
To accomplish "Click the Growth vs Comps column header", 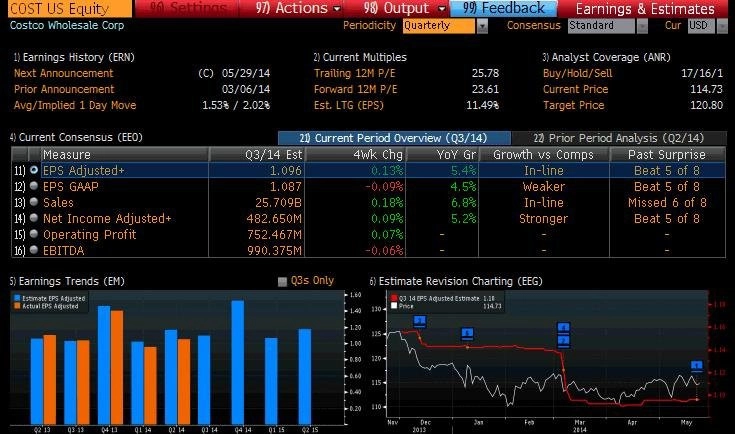I will (x=544, y=155).
